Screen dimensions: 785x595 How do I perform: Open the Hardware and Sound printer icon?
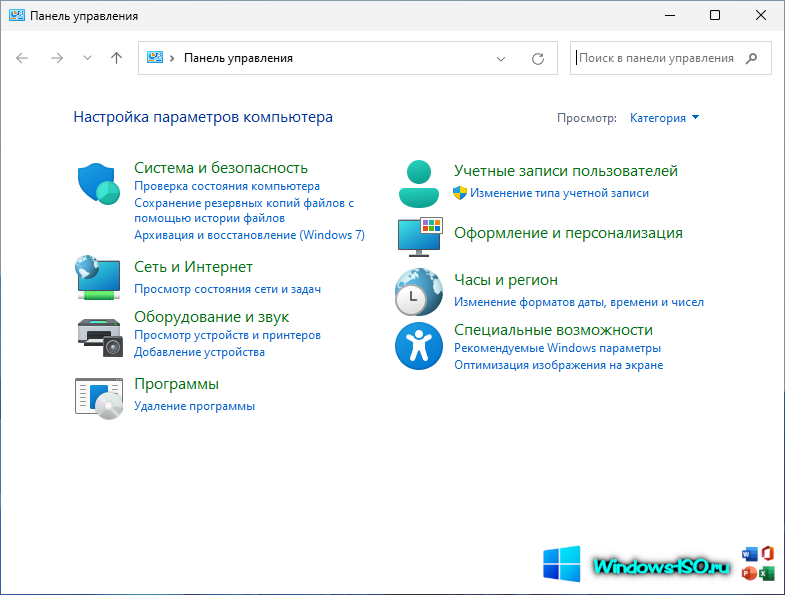tap(100, 338)
